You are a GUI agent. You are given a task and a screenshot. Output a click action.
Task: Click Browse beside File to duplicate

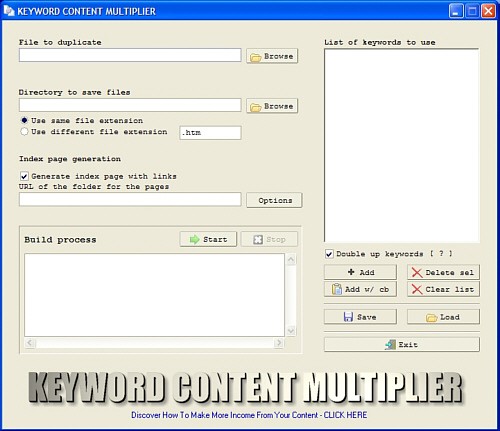tap(272, 56)
